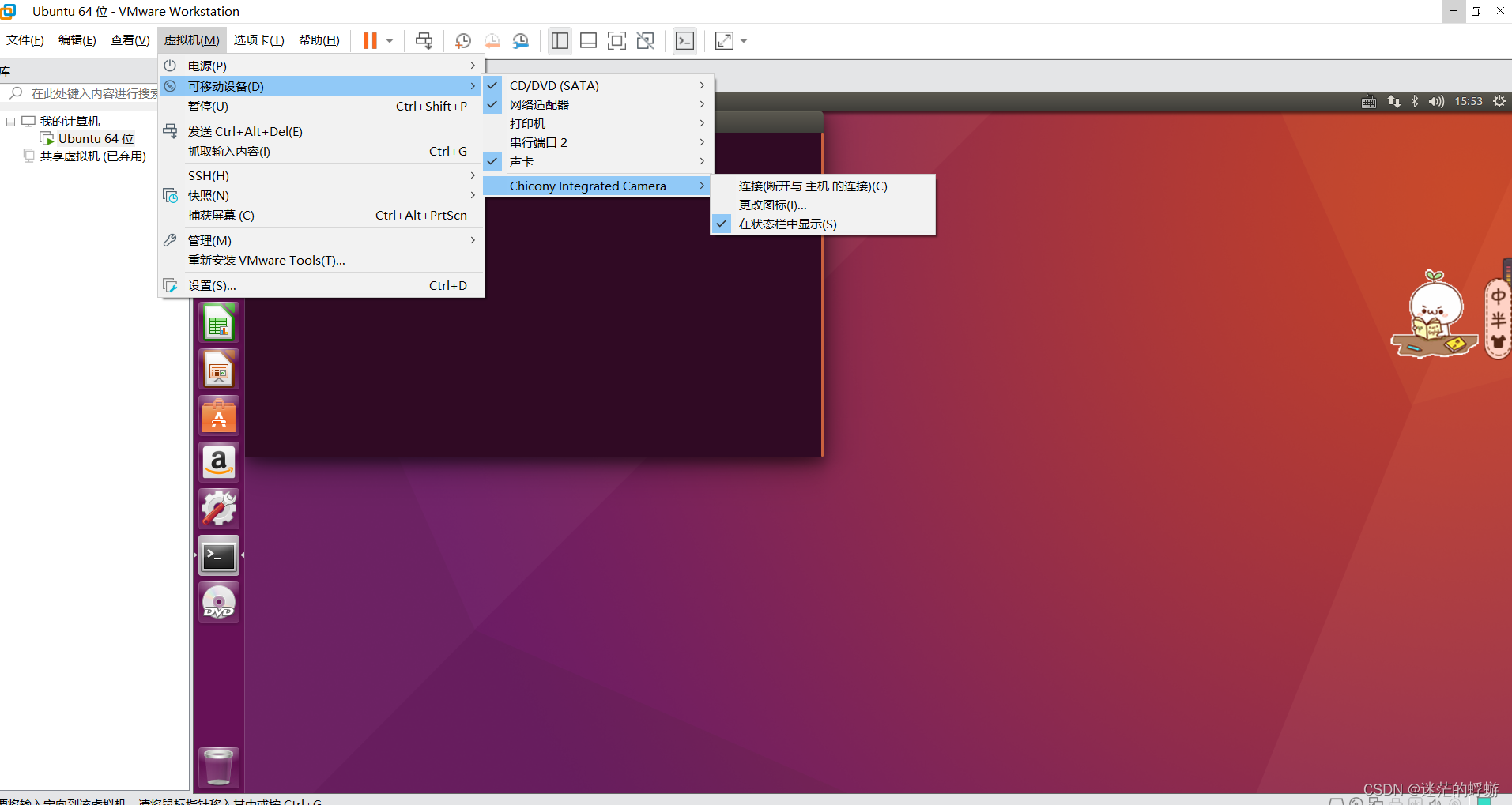Open the Ubuntu session gear menu
This screenshot has width=1512, height=805.
(x=1499, y=101)
